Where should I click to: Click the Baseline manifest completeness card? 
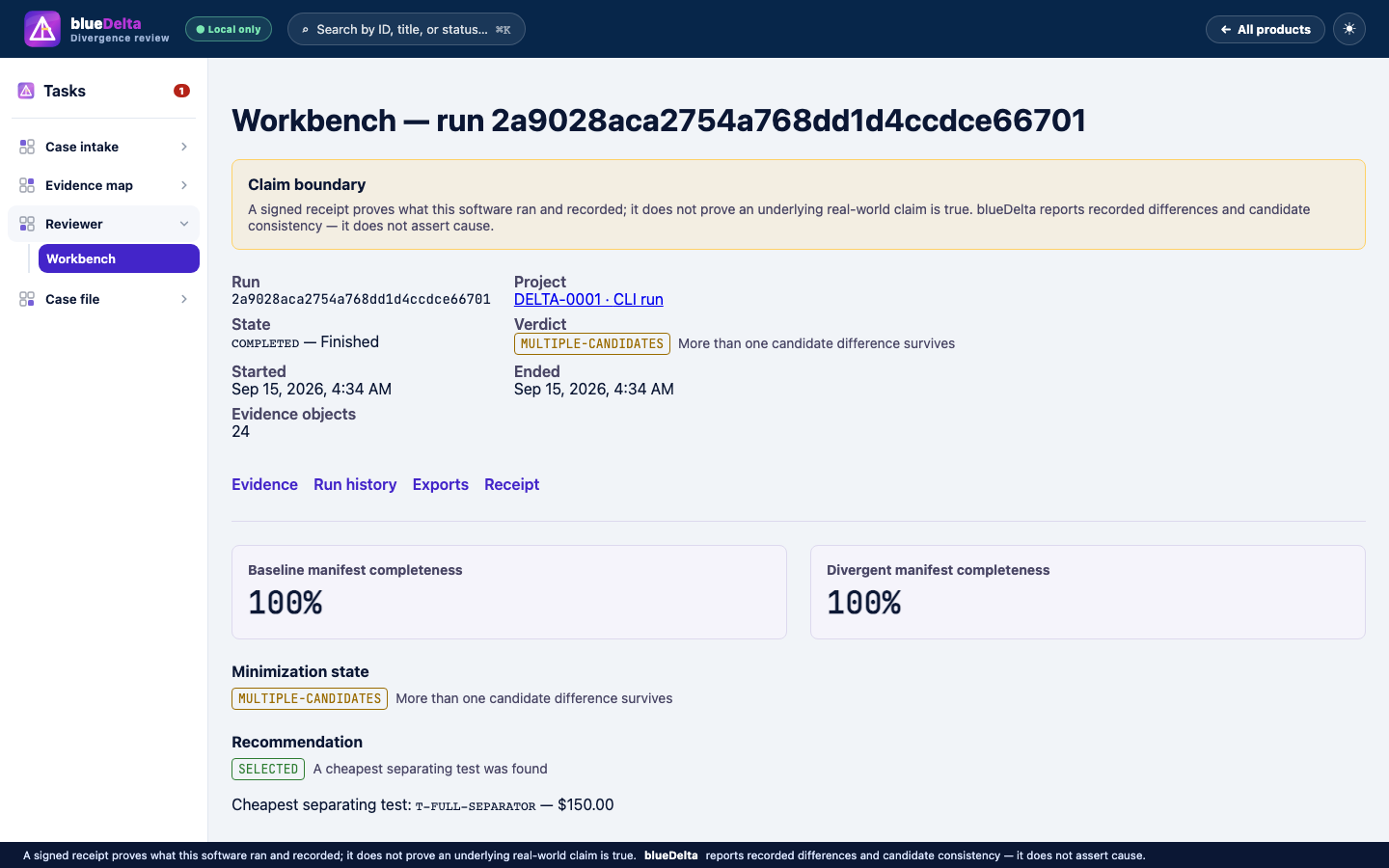[509, 592]
